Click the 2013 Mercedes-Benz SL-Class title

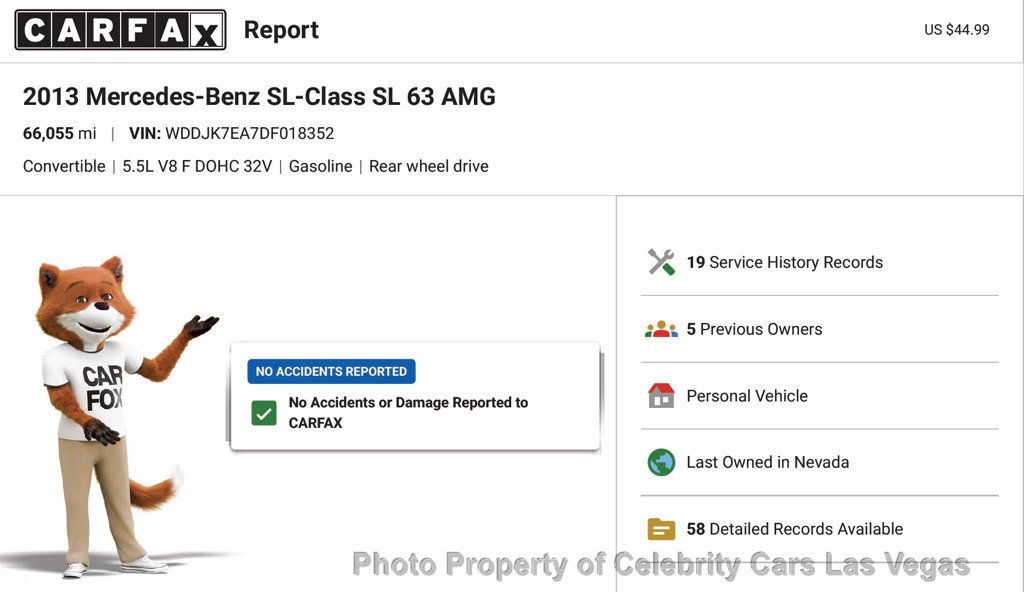259,97
